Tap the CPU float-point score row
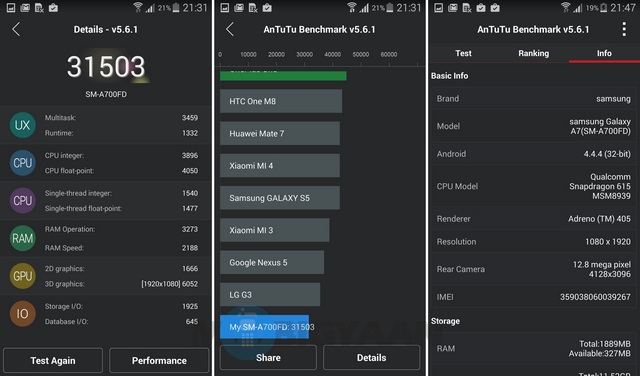Image resolution: width=640 pixels, height=376 pixels. click(122, 171)
